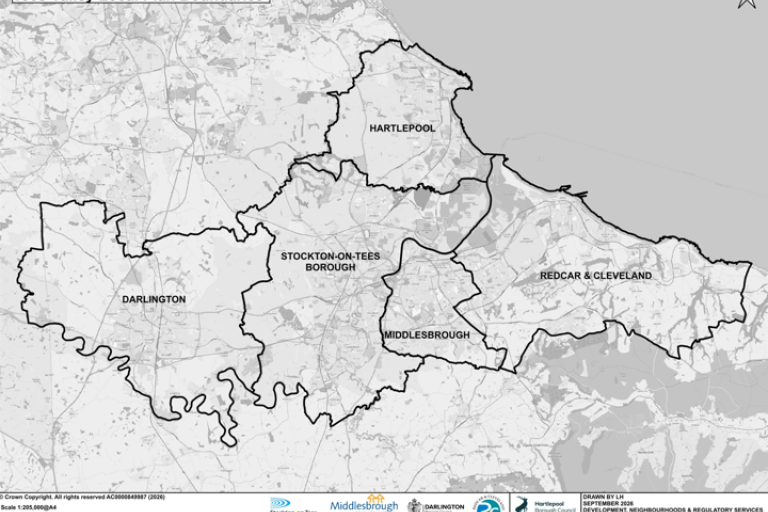Viewport: 768px width, 512px height.
Task: Click the DARLINGTON map area label
Action: point(154,299)
